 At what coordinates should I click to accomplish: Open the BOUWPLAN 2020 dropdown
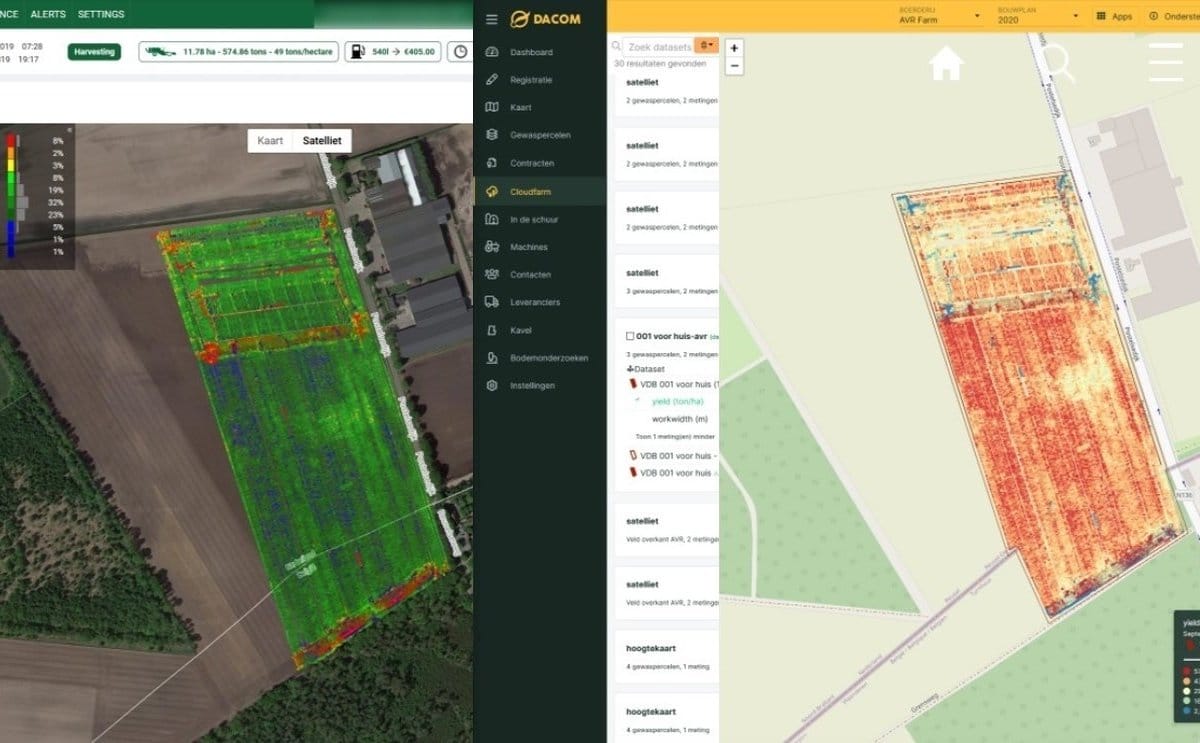[x=1038, y=15]
